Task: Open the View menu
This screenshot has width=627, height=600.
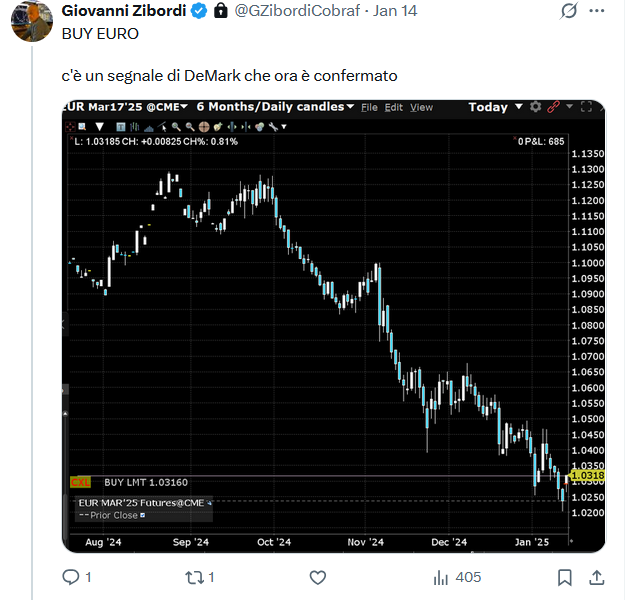Action: 421,107
